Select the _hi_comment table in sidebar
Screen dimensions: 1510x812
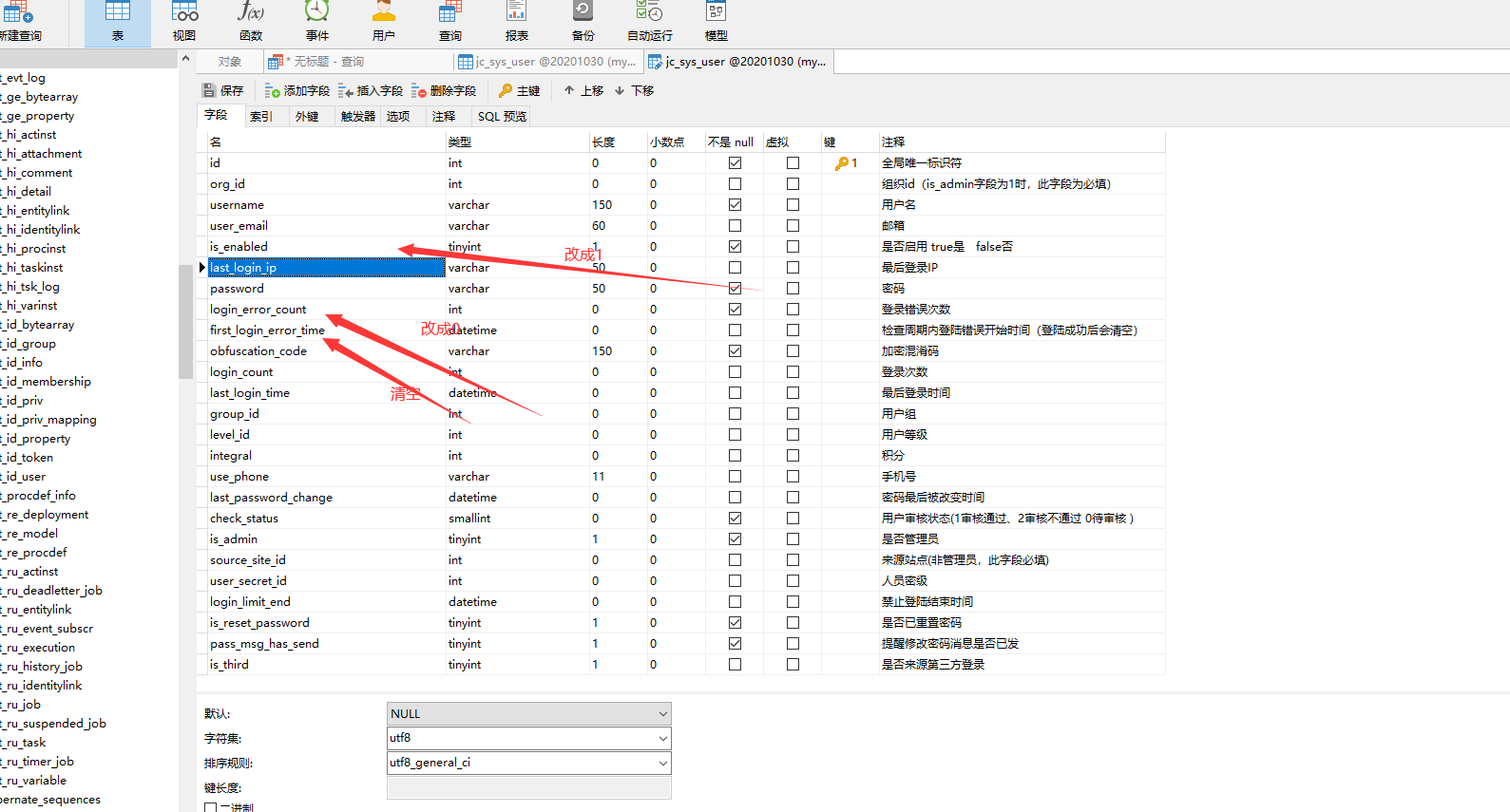(38, 173)
